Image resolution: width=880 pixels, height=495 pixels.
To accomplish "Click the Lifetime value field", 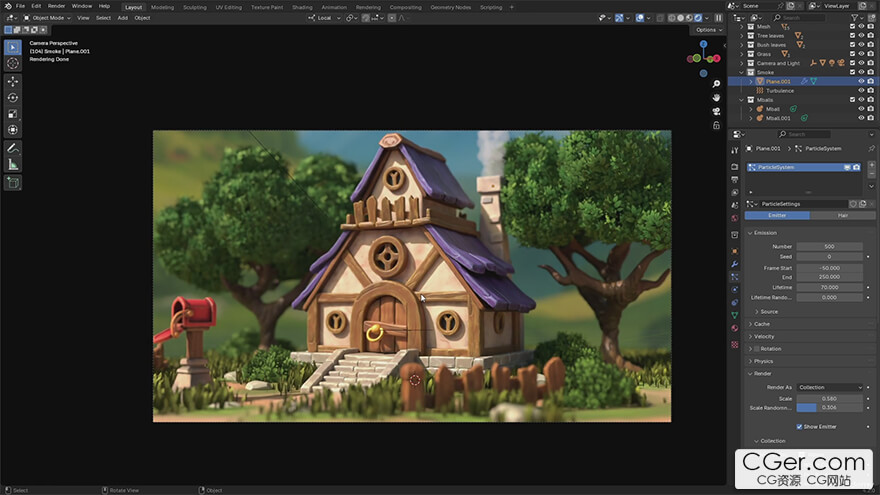I will click(x=829, y=287).
